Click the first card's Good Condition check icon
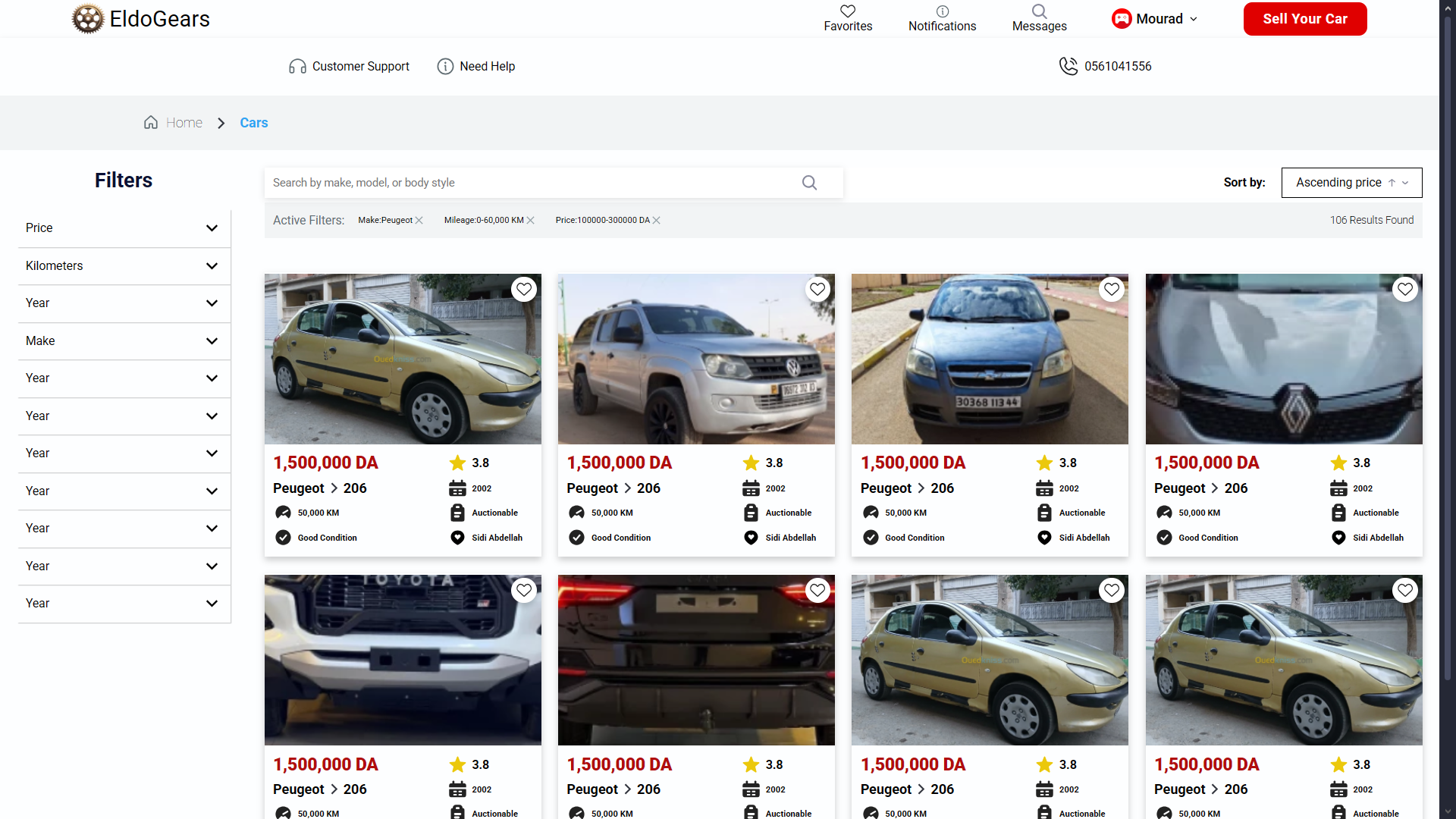Screen dimensions: 1456x819 pyautogui.click(x=283, y=538)
